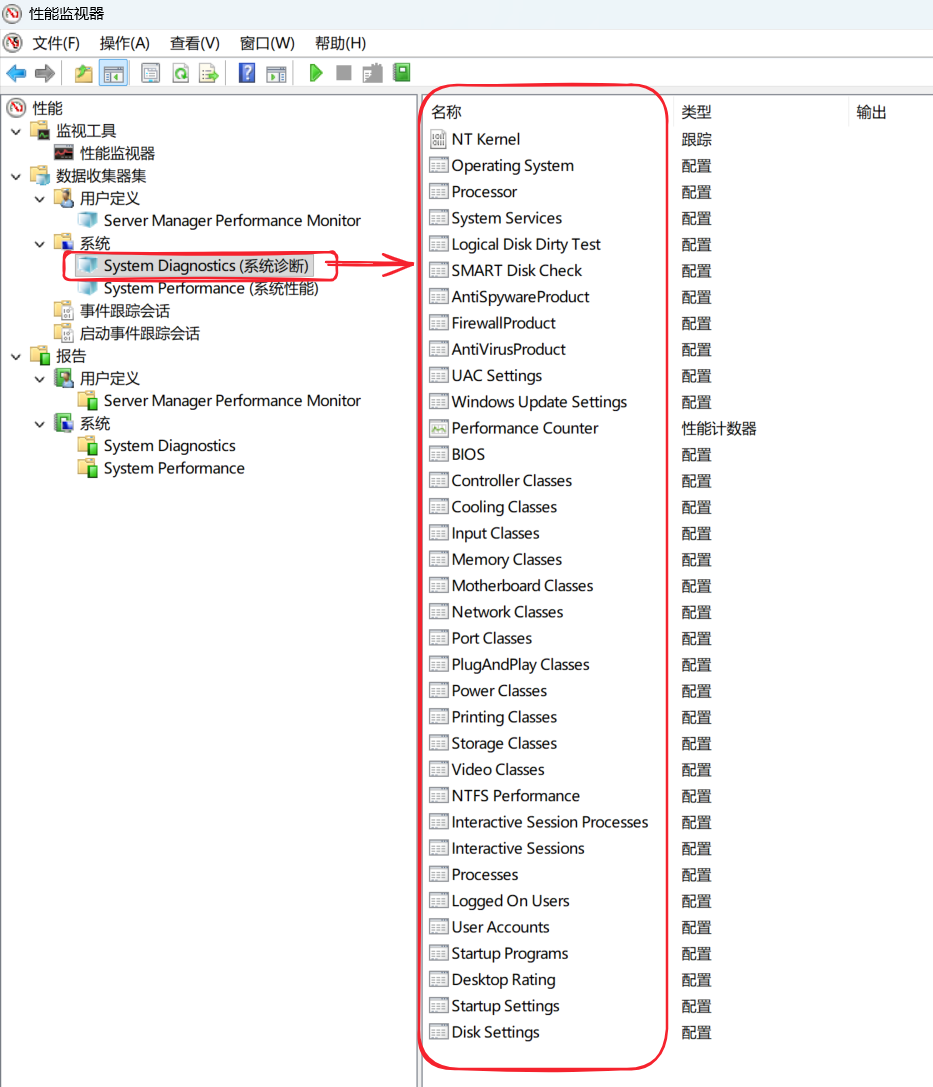The image size is (933, 1087).
Task: Select the System Services entry
Action: [507, 218]
